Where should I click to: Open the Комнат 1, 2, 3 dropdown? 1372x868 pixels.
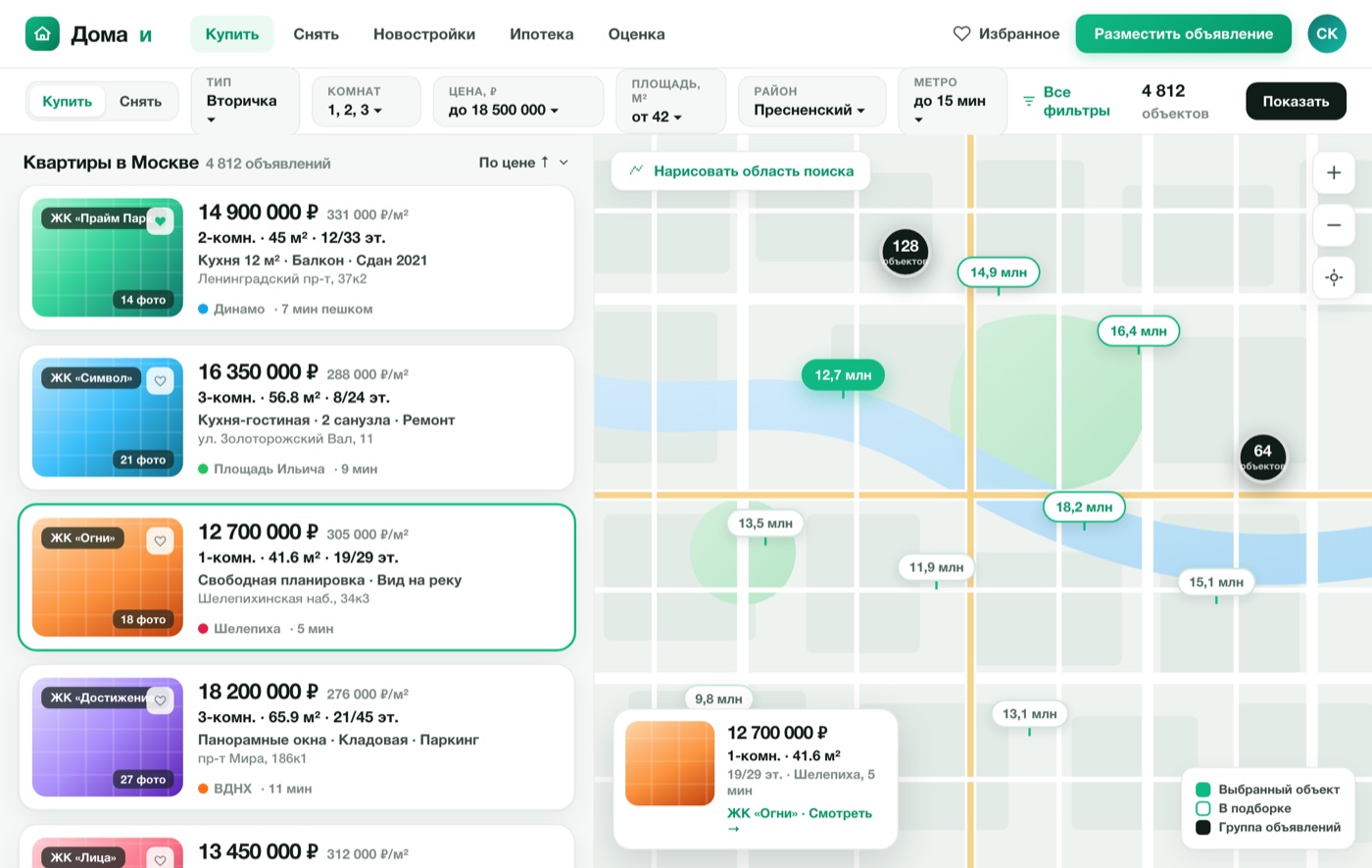(x=367, y=101)
